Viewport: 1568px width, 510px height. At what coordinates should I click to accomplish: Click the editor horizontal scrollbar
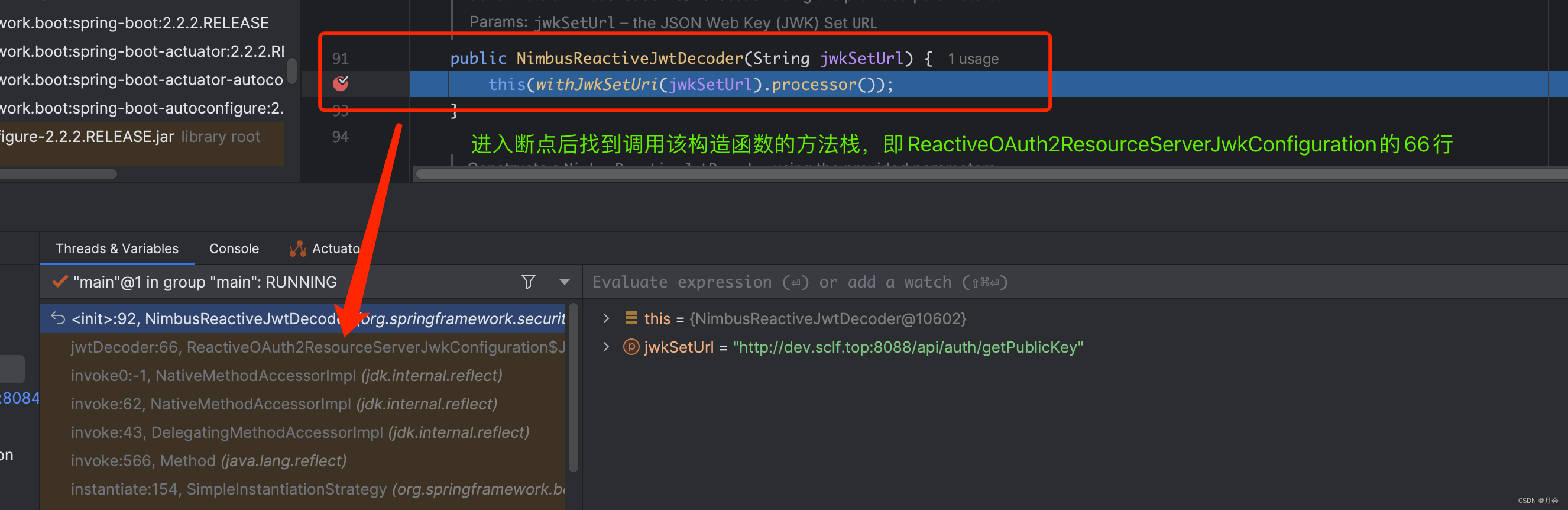pos(974,175)
